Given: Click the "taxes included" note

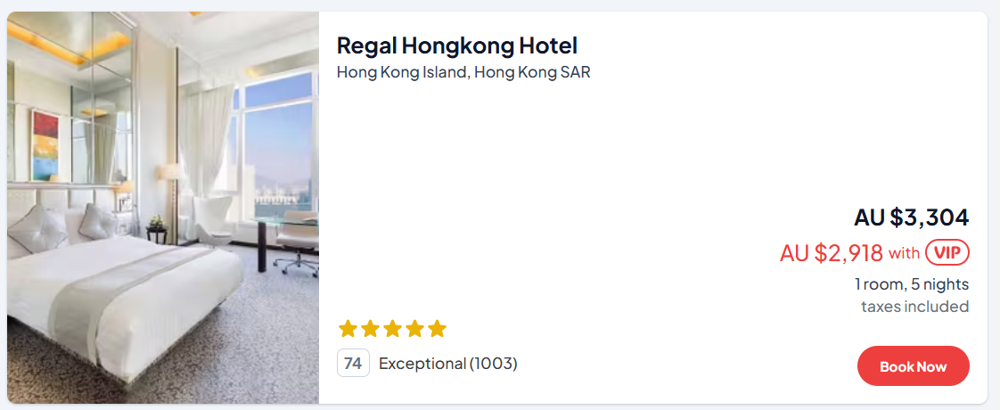Looking at the screenshot, I should [x=914, y=306].
